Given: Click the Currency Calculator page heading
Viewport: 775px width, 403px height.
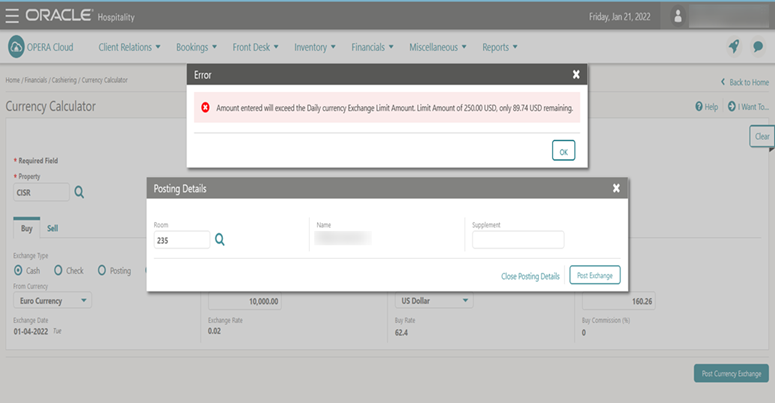Looking at the screenshot, I should (50, 106).
